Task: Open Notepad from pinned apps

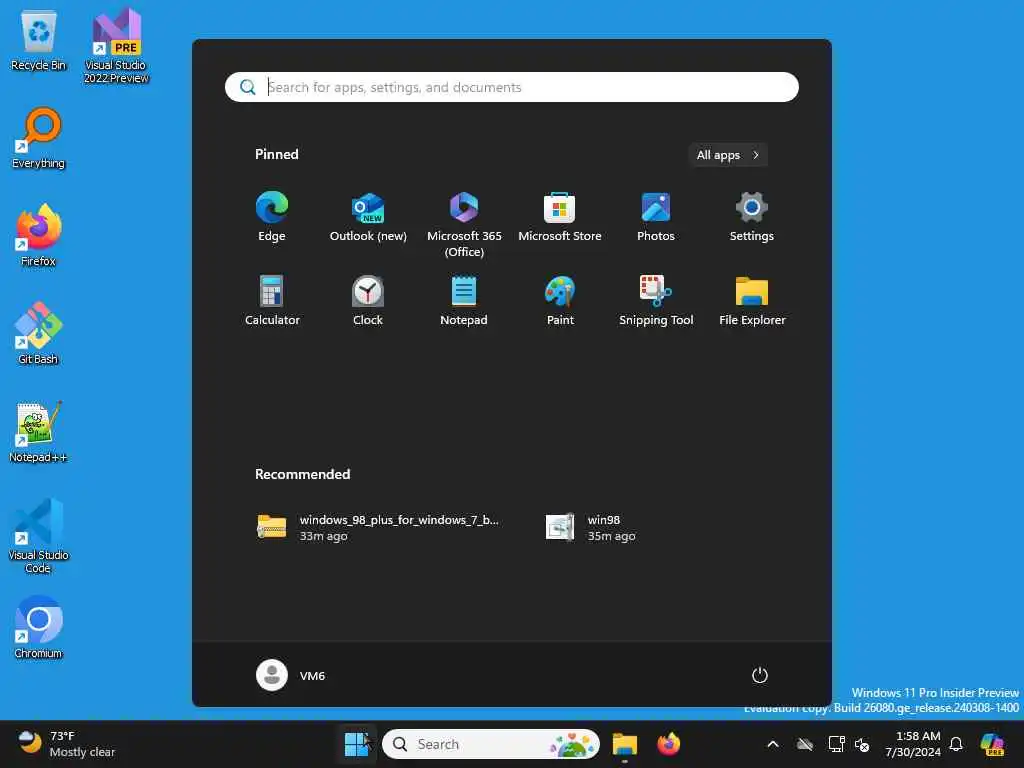Action: coord(464,301)
